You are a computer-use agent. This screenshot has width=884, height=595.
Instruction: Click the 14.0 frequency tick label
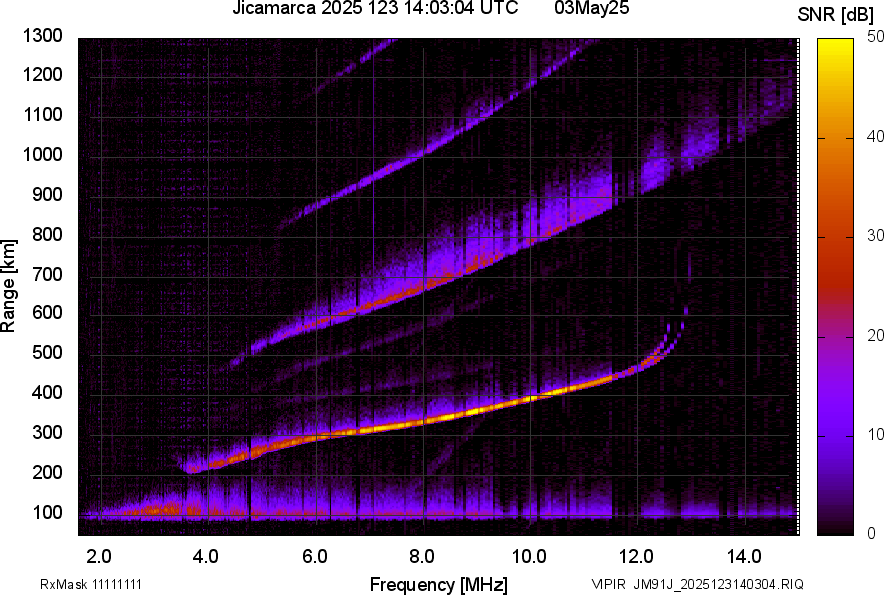(744, 557)
